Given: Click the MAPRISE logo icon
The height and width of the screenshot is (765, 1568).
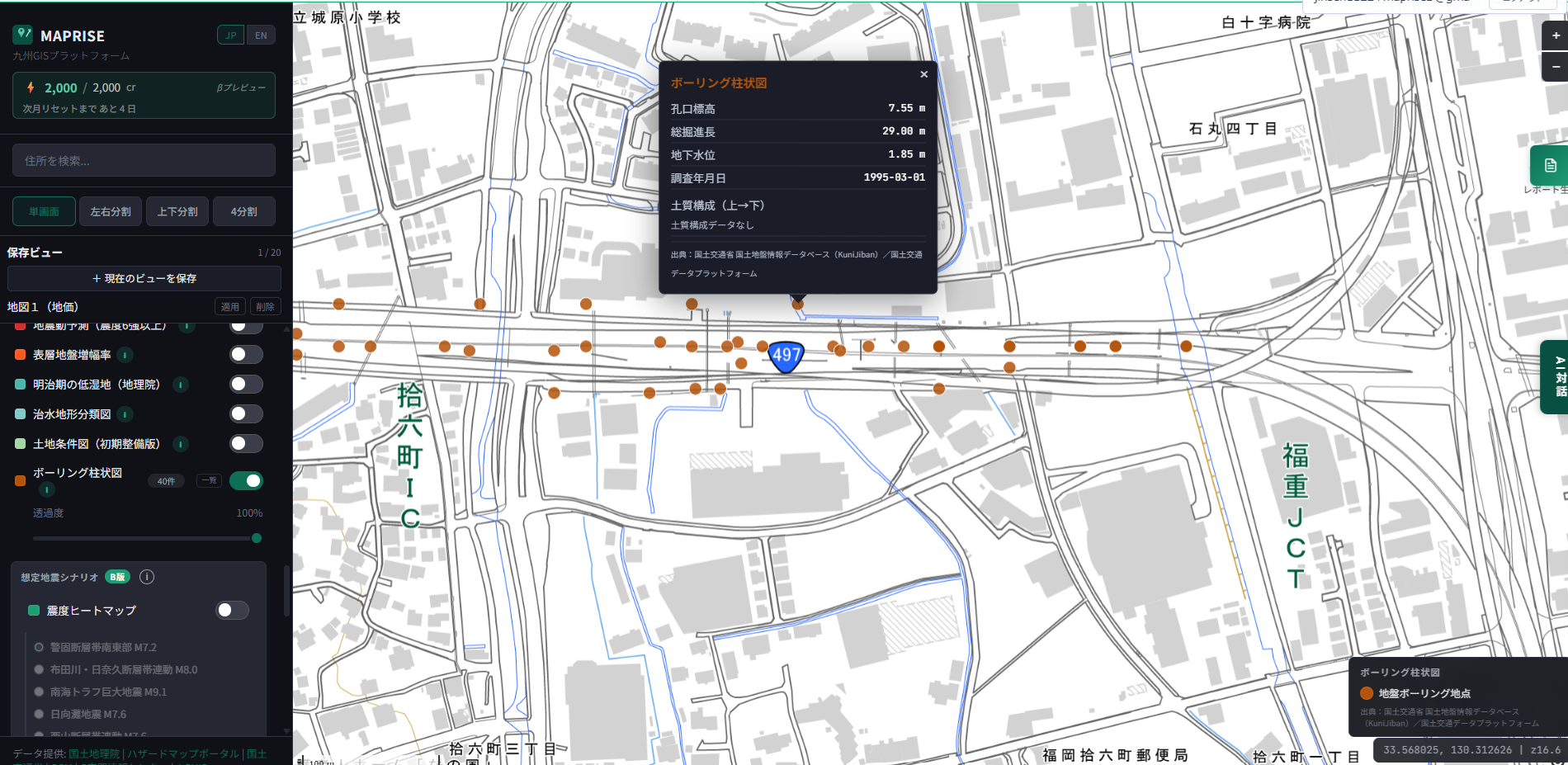Looking at the screenshot, I should pyautogui.click(x=23, y=35).
